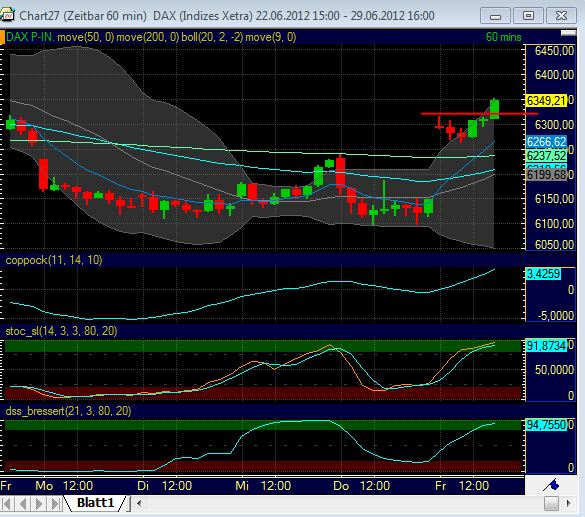Click the 6100,00 price axis label
Viewport: 585px width, 517px height.
click(554, 224)
